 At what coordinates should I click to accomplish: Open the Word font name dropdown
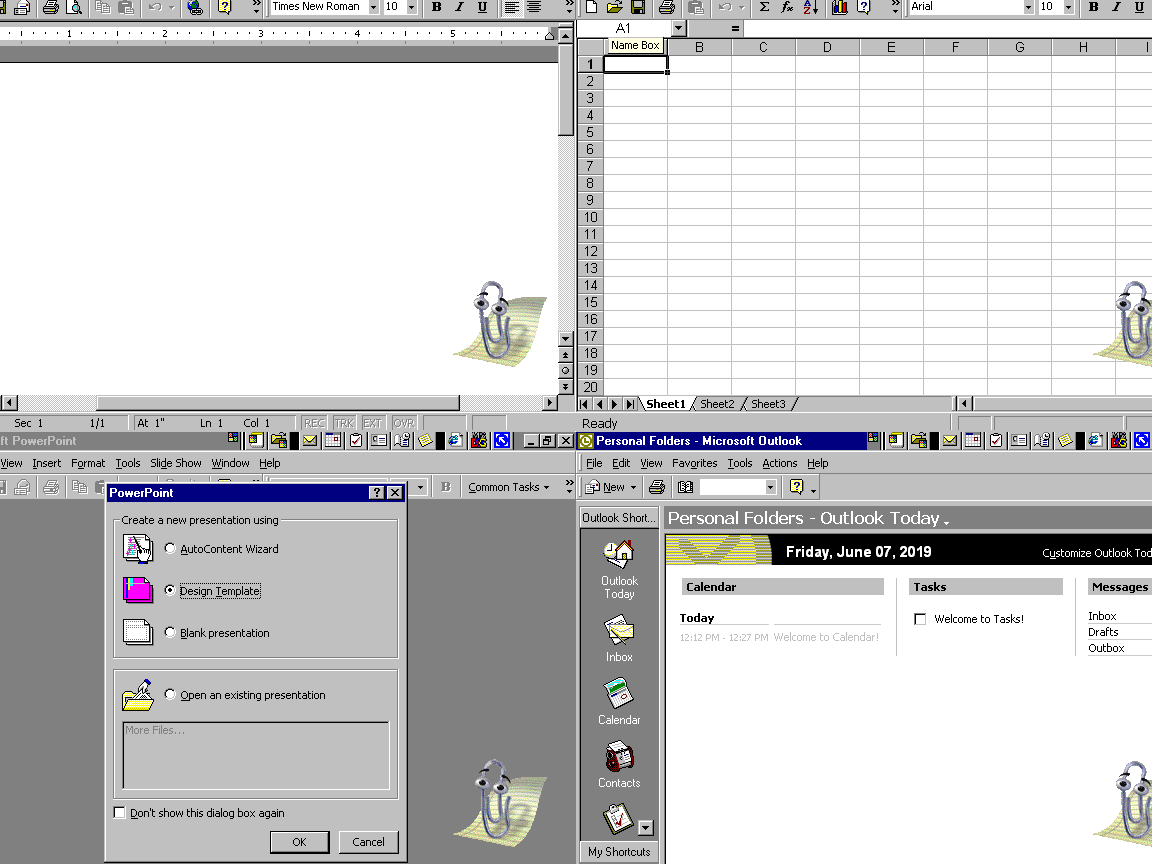(x=373, y=7)
